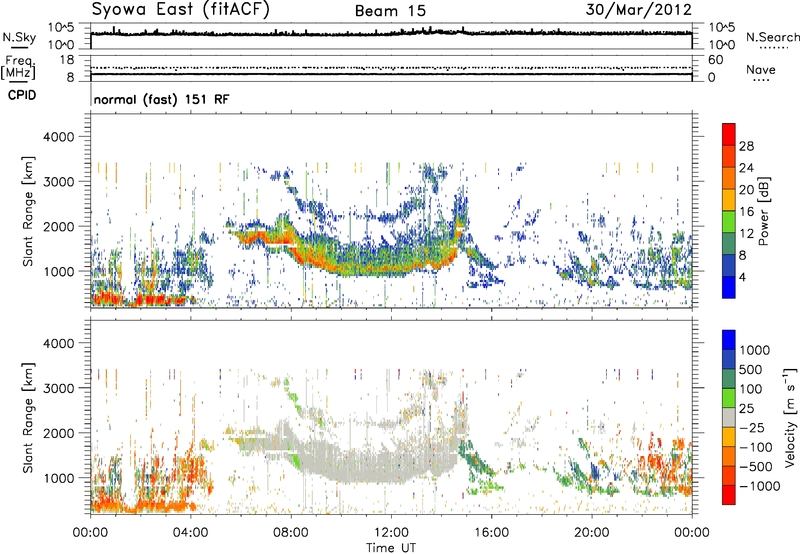This screenshot has width=800, height=554.
Task: Click the red top of Power color bar
Action: (x=729, y=134)
